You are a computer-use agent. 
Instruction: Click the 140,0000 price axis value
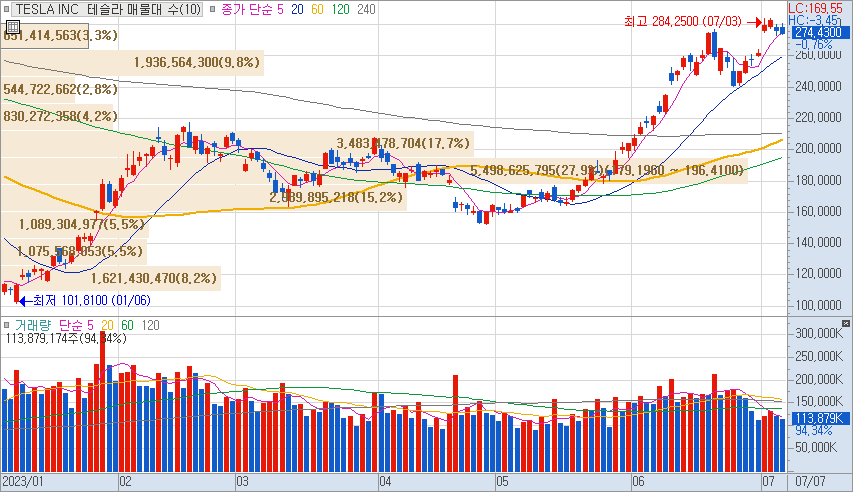(x=818, y=242)
